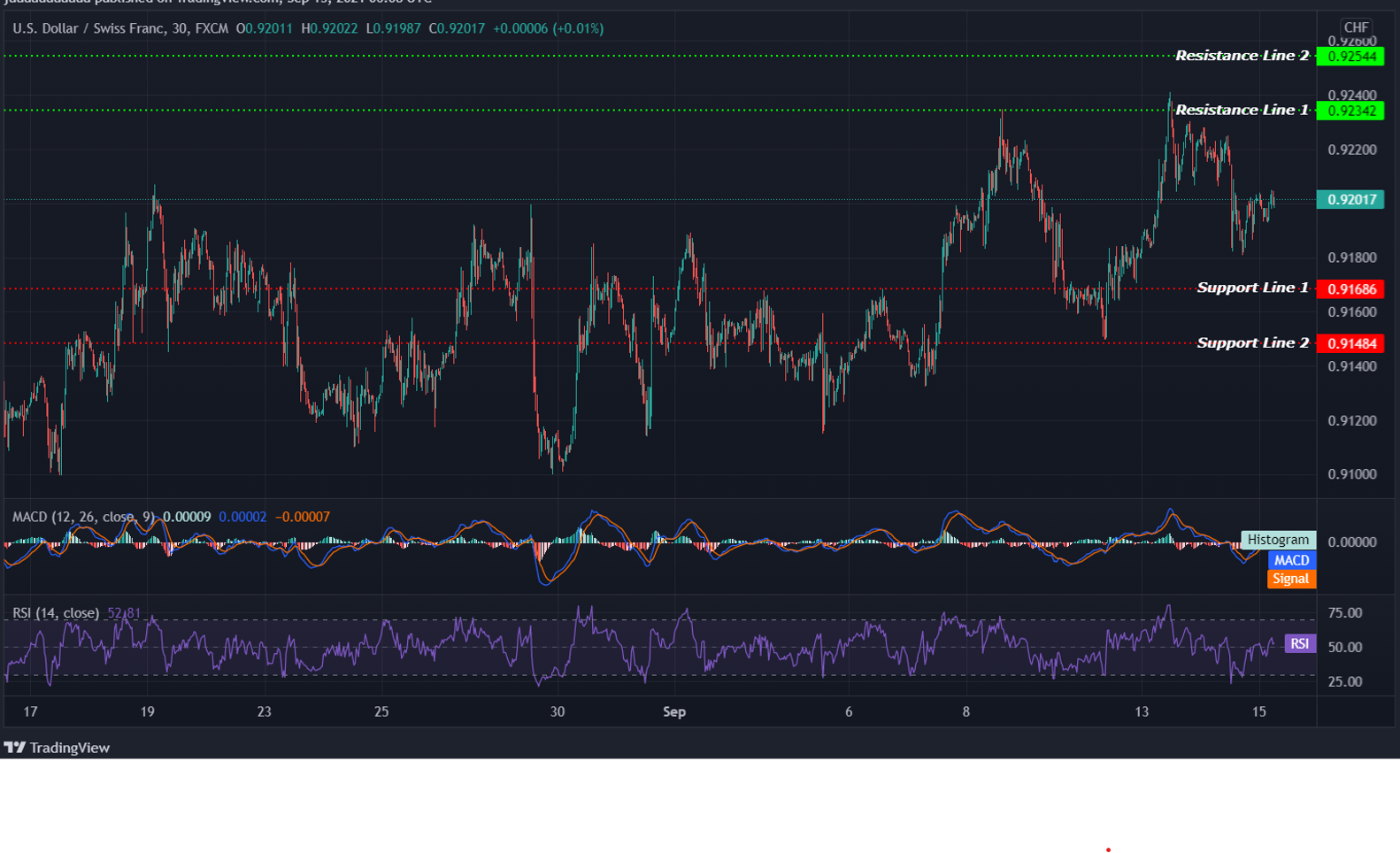Viewport: 1400px width, 853px height.
Task: Select the MACD (12, 26, close, 9) indicator title
Action: (x=84, y=517)
